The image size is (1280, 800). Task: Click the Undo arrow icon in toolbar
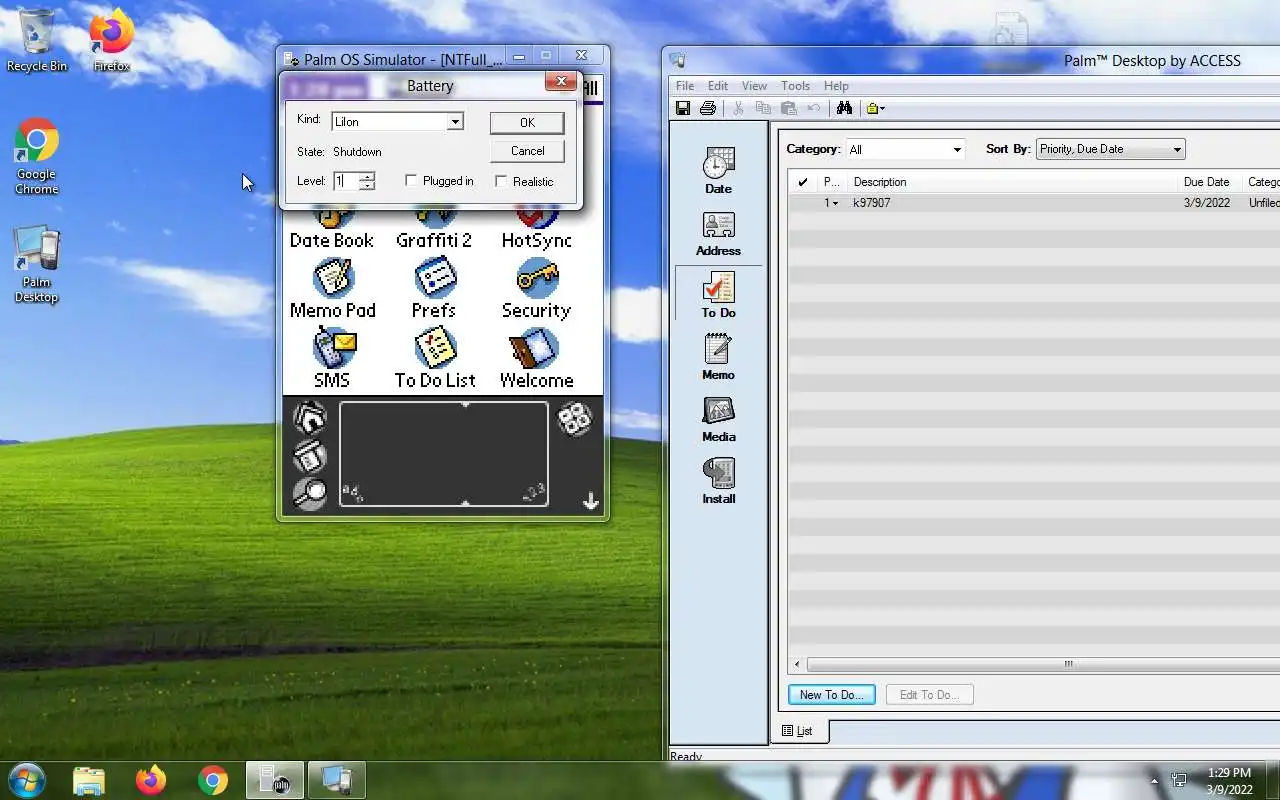(x=813, y=108)
